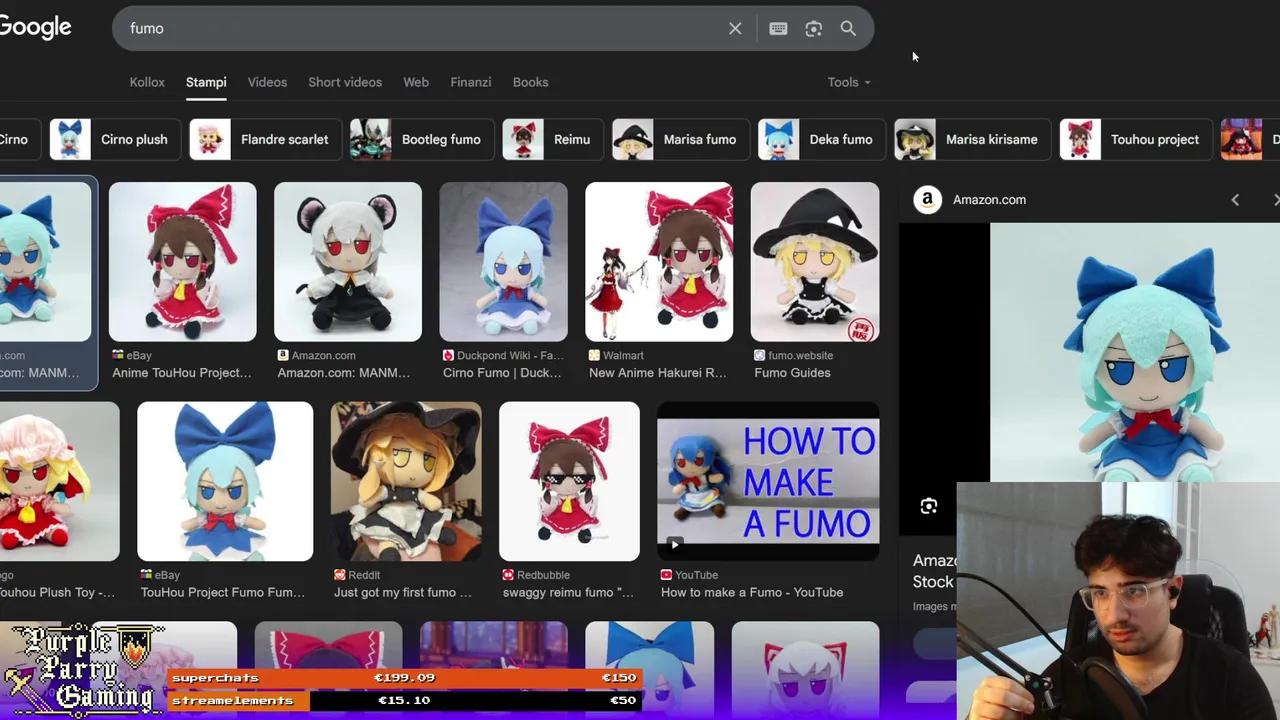Click the Flandre plush thumbnail with red dress
The width and height of the screenshot is (1280, 720).
tap(59, 481)
